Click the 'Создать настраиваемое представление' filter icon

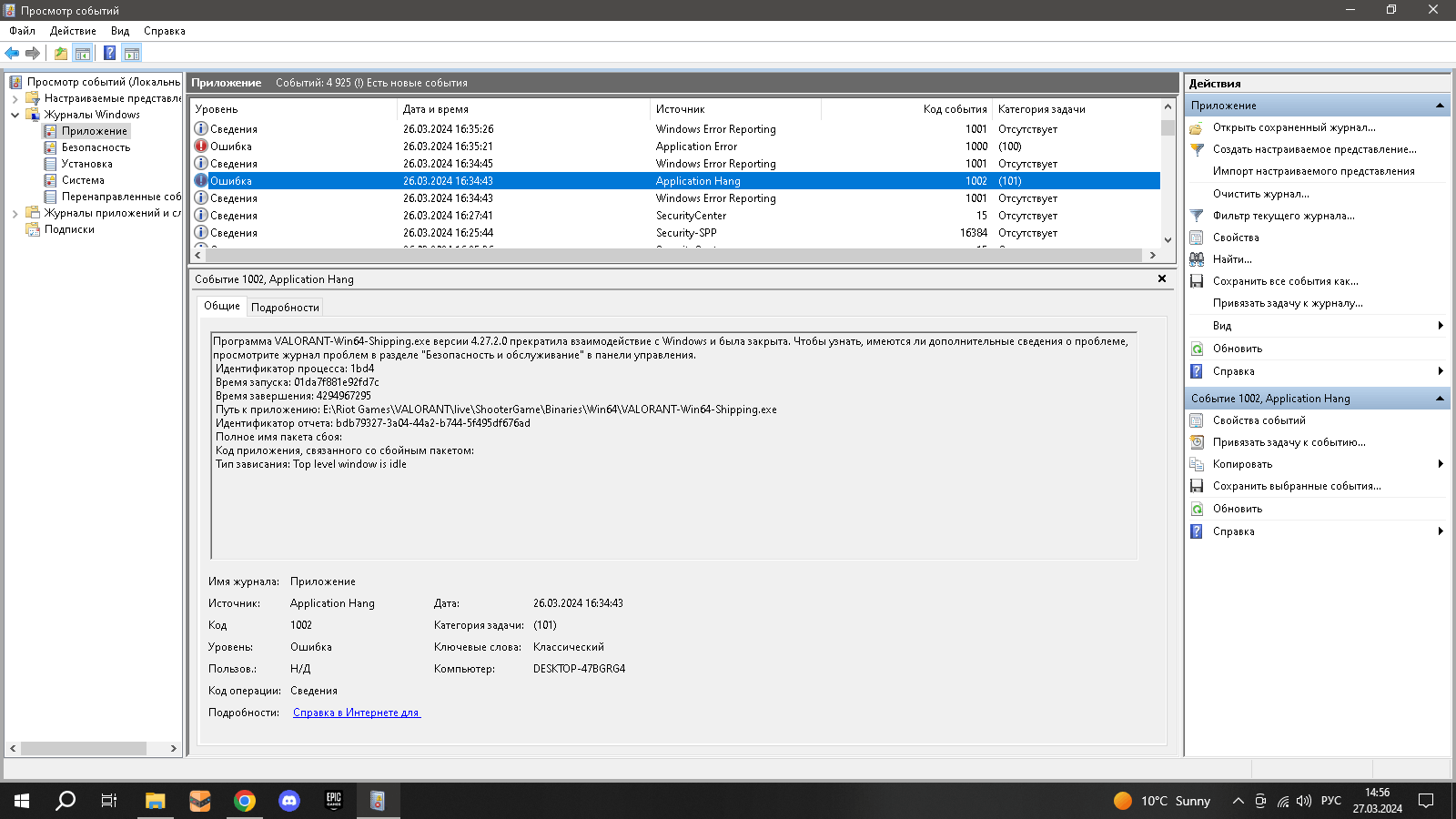pyautogui.click(x=1197, y=149)
